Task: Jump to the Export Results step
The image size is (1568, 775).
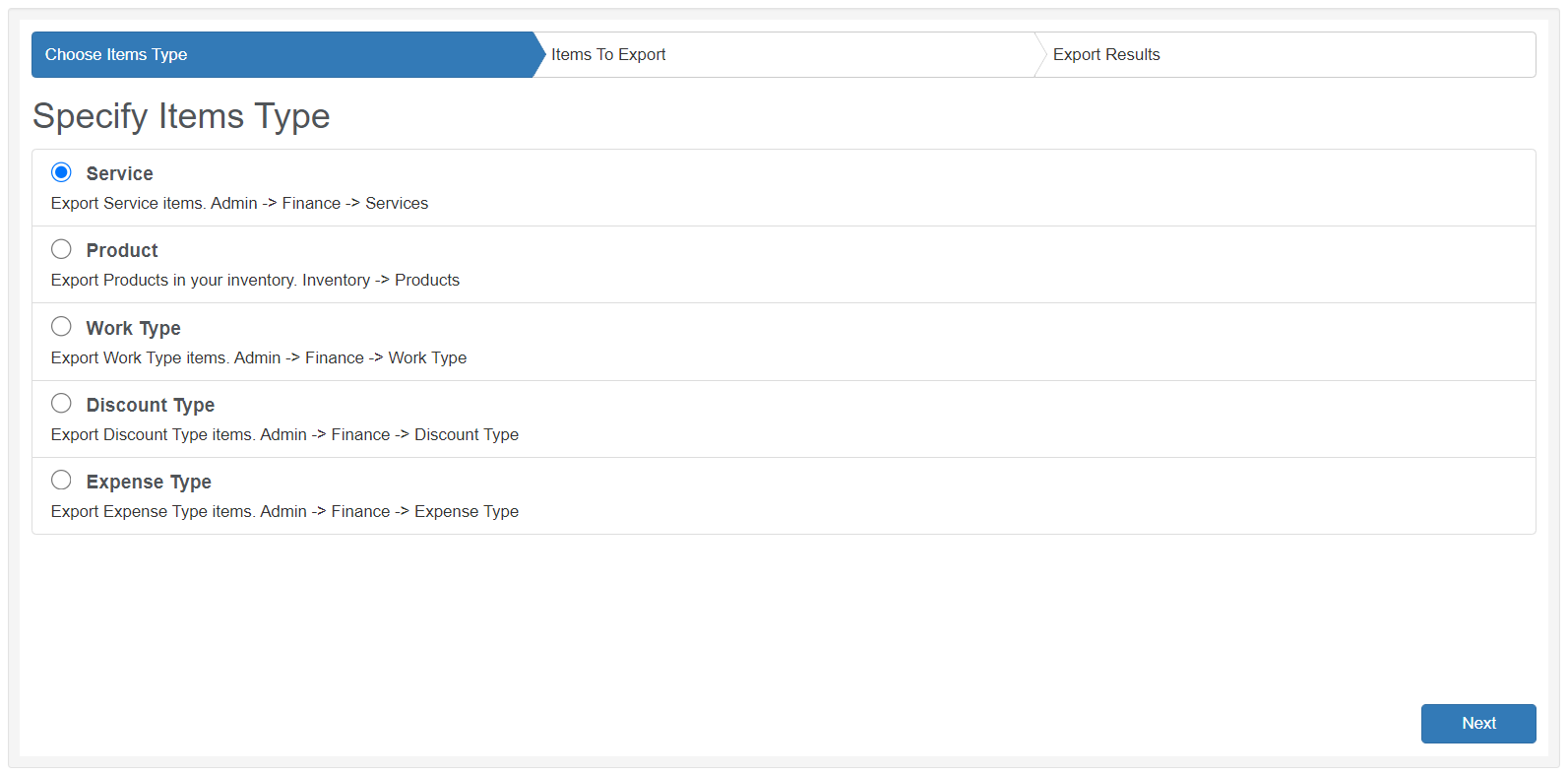Action: [1106, 55]
